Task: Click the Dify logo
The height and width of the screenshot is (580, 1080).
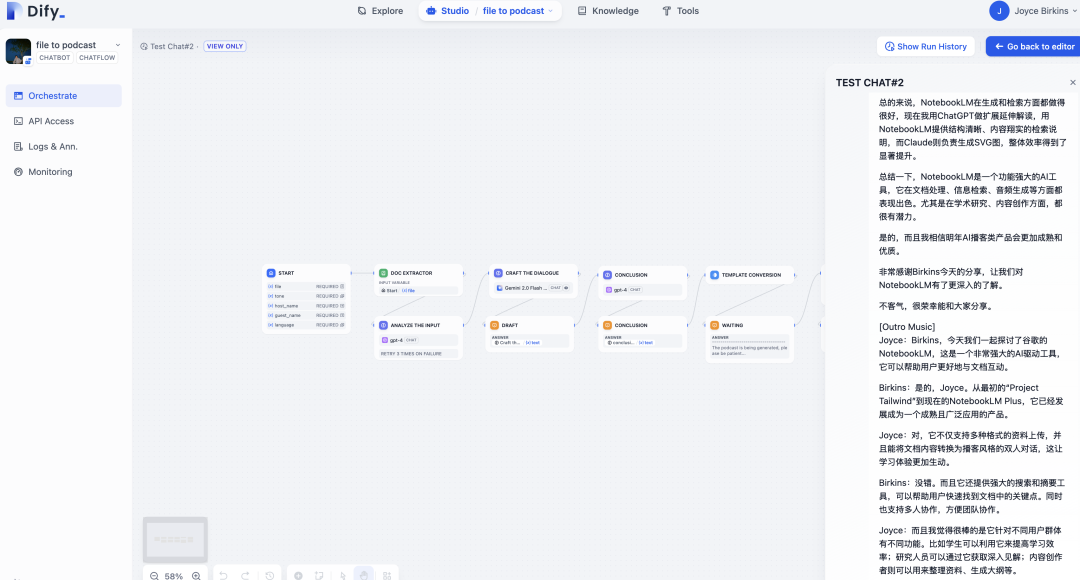Action: coord(36,11)
